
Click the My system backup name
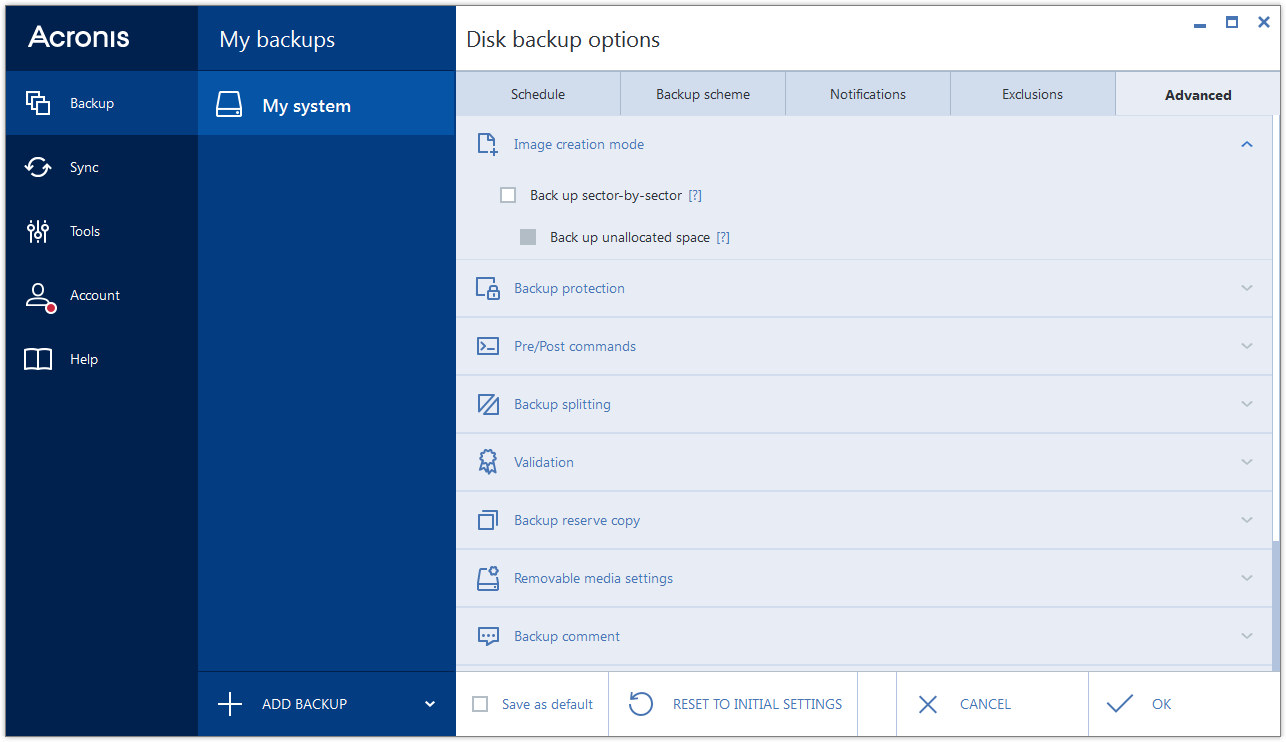coord(306,106)
